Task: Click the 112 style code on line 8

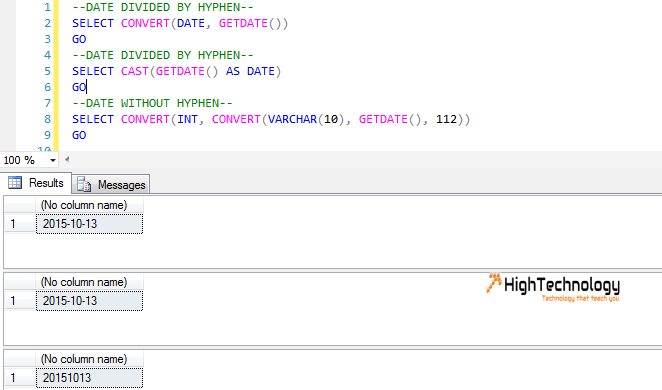Action: tap(446, 119)
